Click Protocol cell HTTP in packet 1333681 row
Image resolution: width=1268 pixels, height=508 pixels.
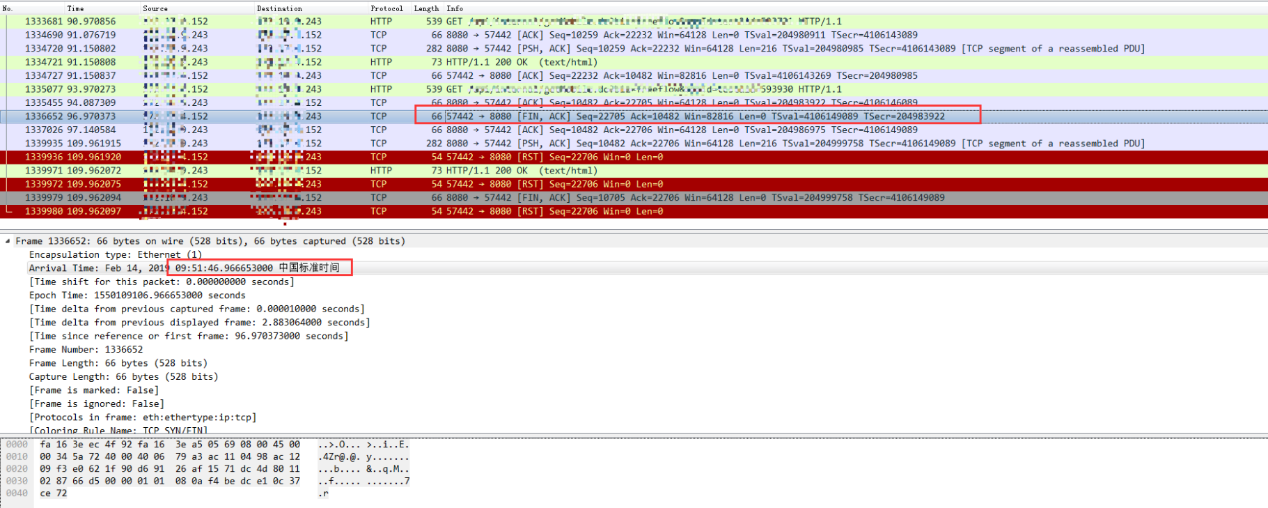tap(380, 21)
